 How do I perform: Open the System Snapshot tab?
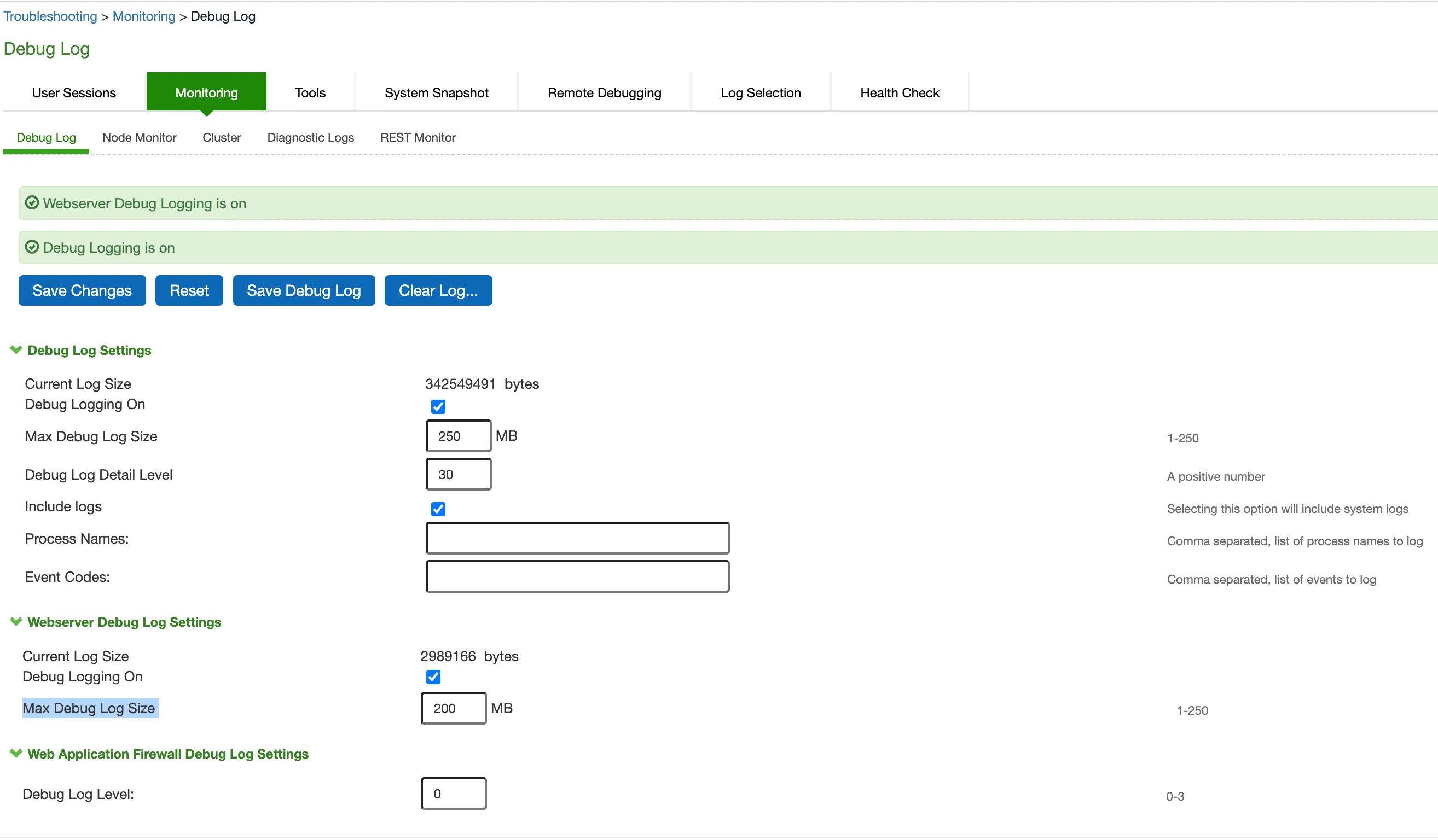(437, 92)
